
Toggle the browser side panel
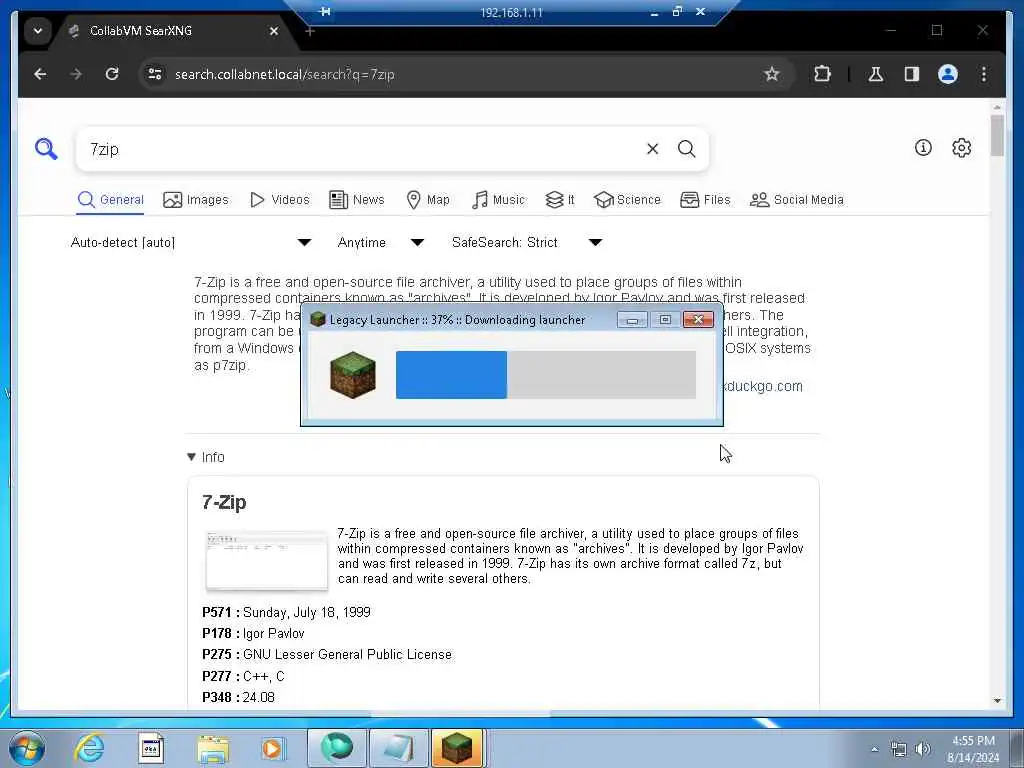point(912,74)
